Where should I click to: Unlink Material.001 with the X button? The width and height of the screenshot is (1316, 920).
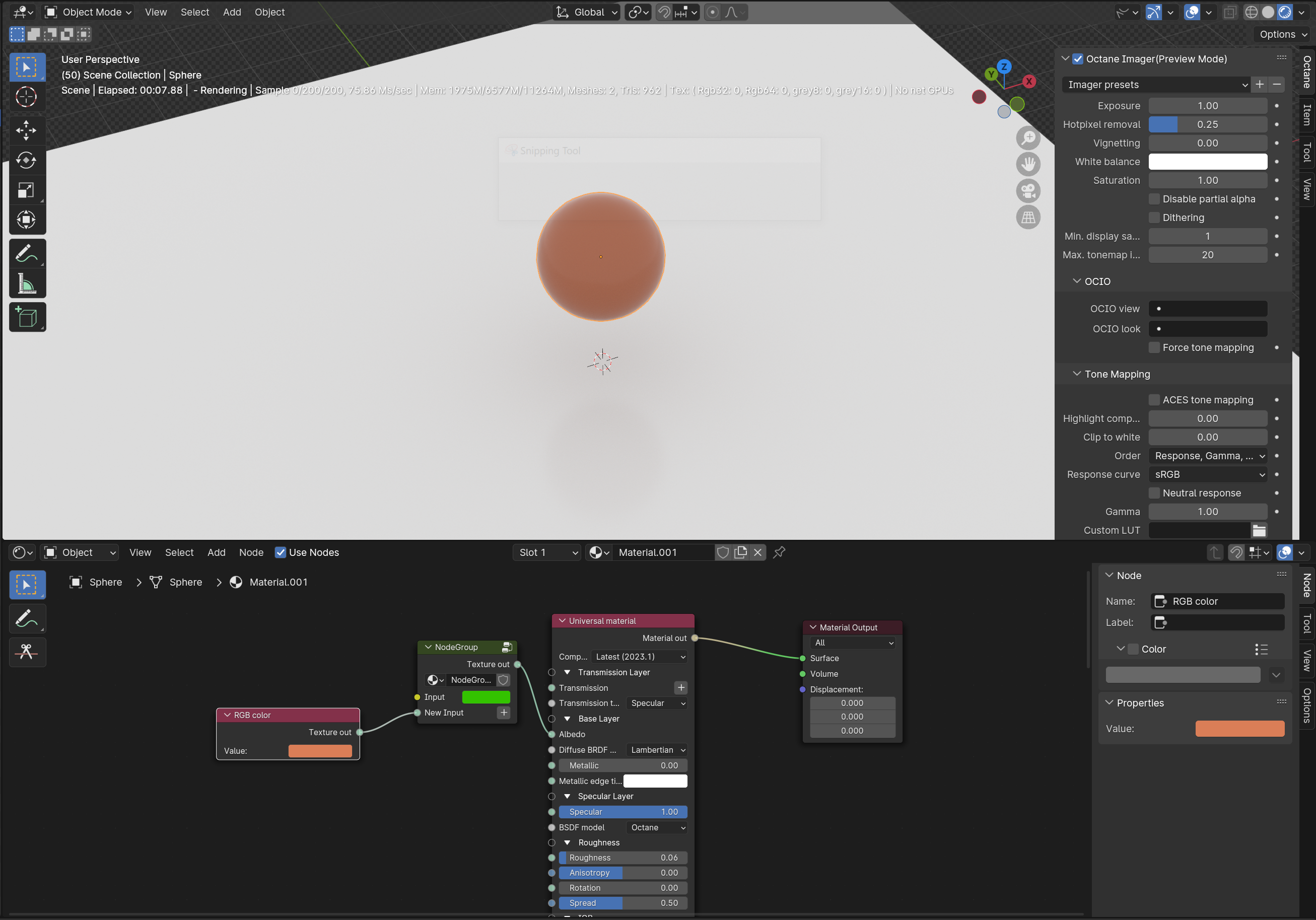click(x=758, y=552)
